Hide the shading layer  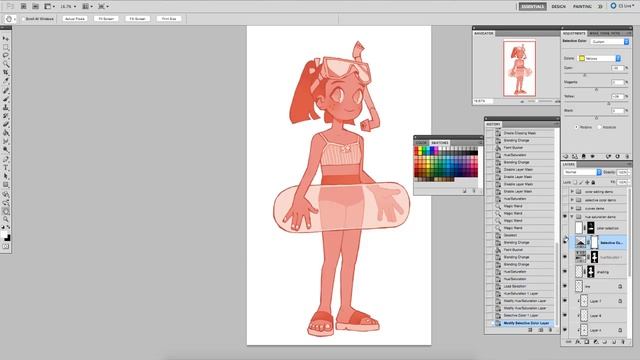pos(565,271)
